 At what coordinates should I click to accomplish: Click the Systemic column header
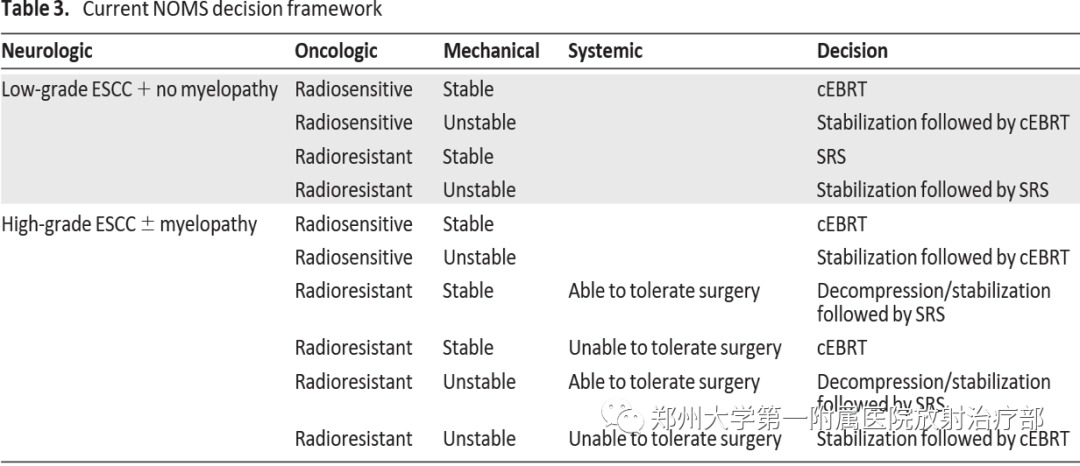point(605,52)
